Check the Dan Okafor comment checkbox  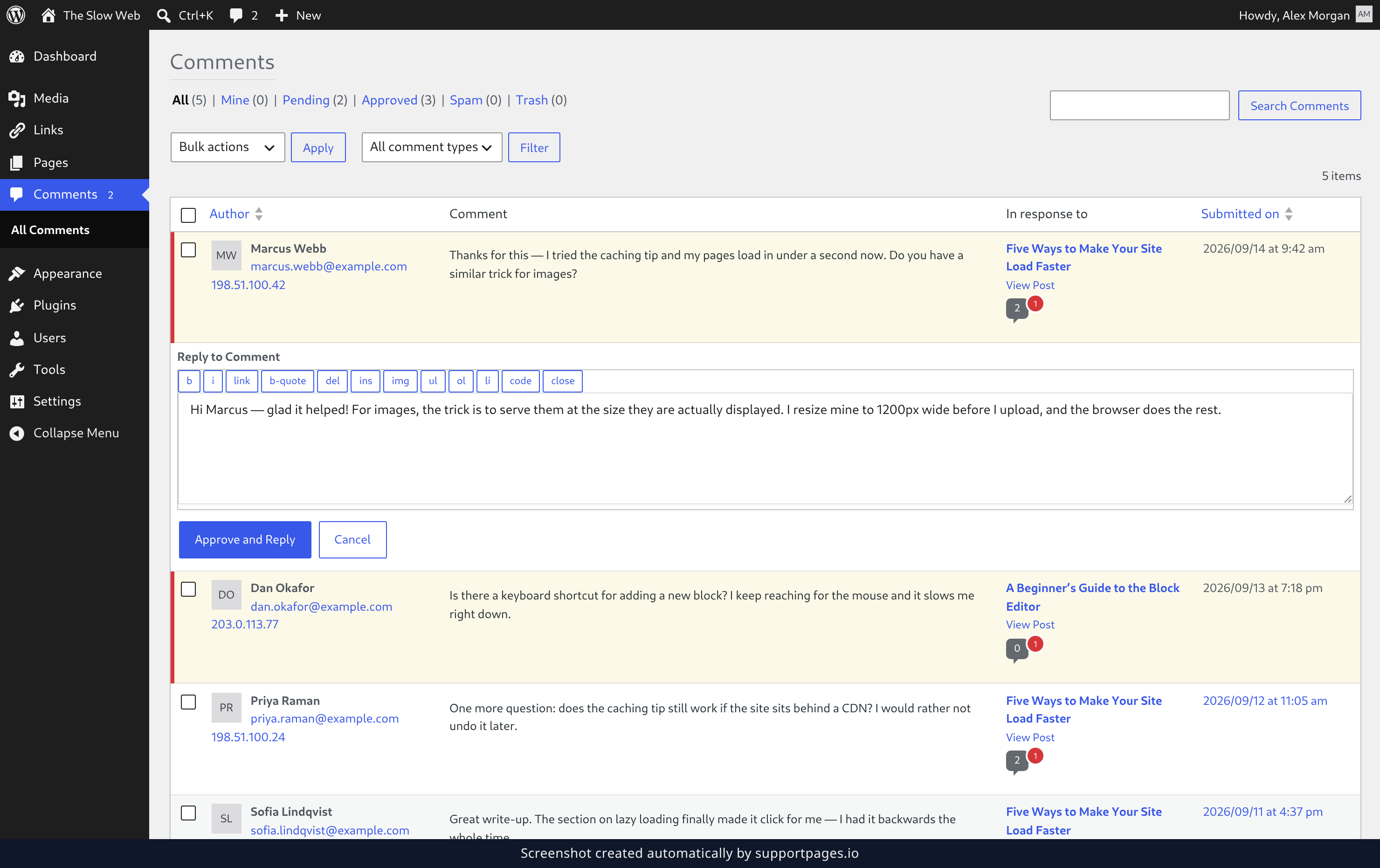(x=188, y=589)
